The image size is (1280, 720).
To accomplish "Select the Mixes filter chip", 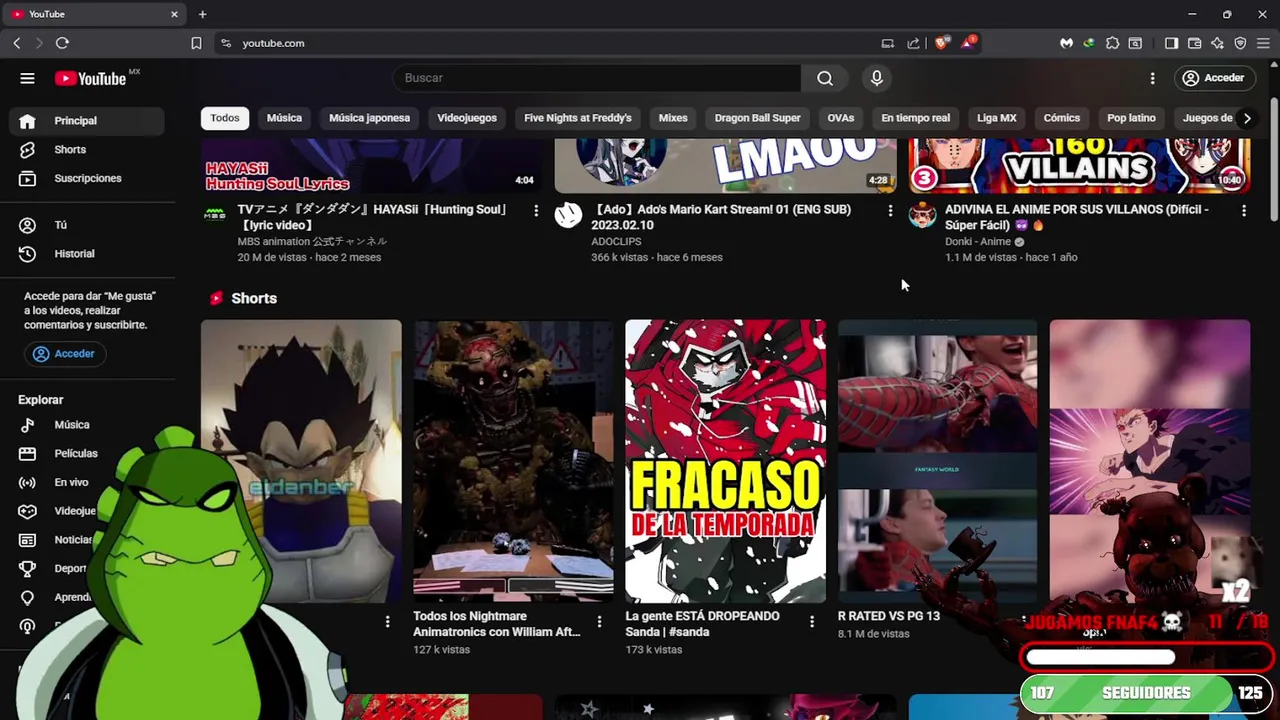I will point(673,118).
